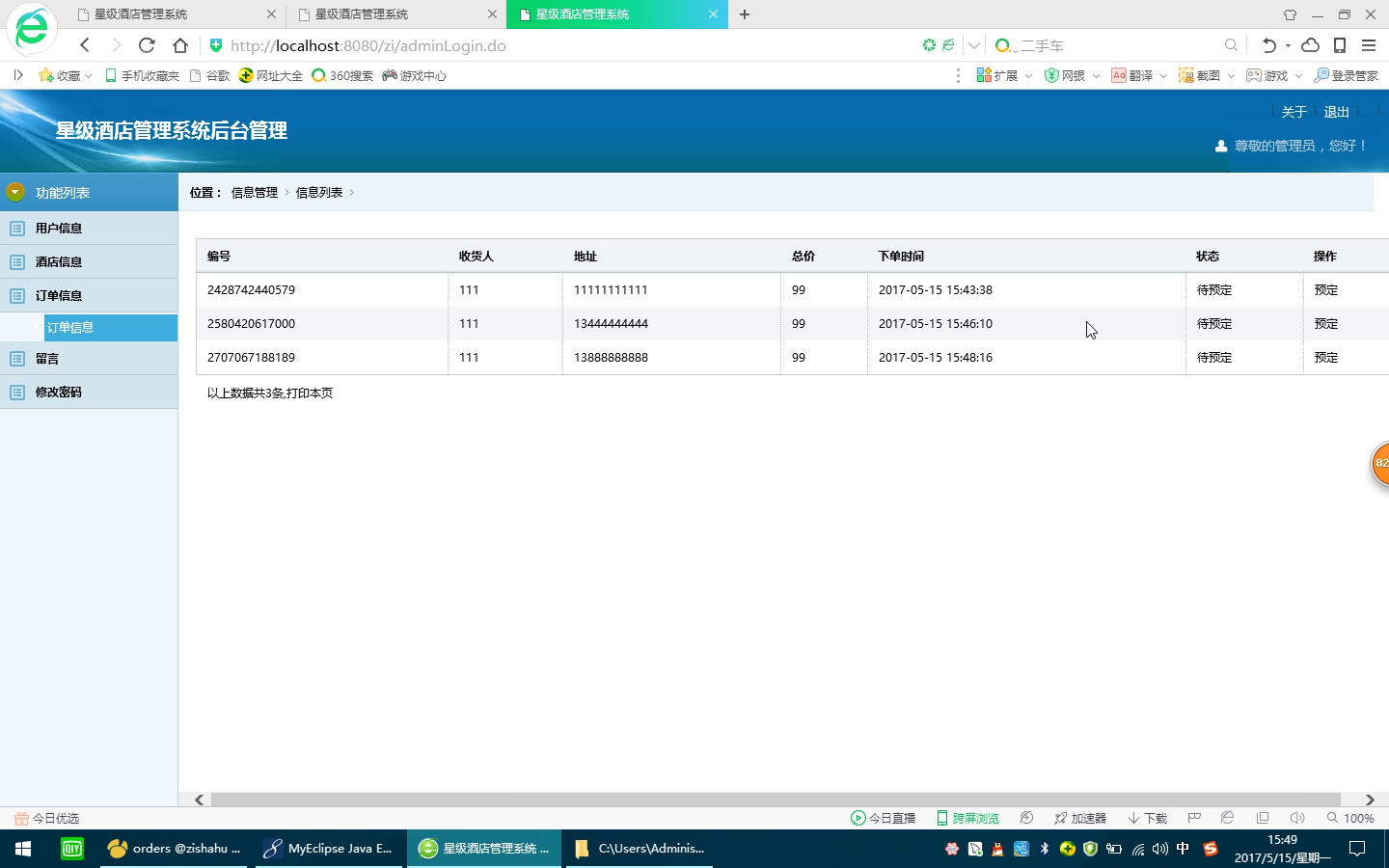1389x868 pixels.
Task: Open the 游戏中心 bookmark
Action: click(414, 75)
